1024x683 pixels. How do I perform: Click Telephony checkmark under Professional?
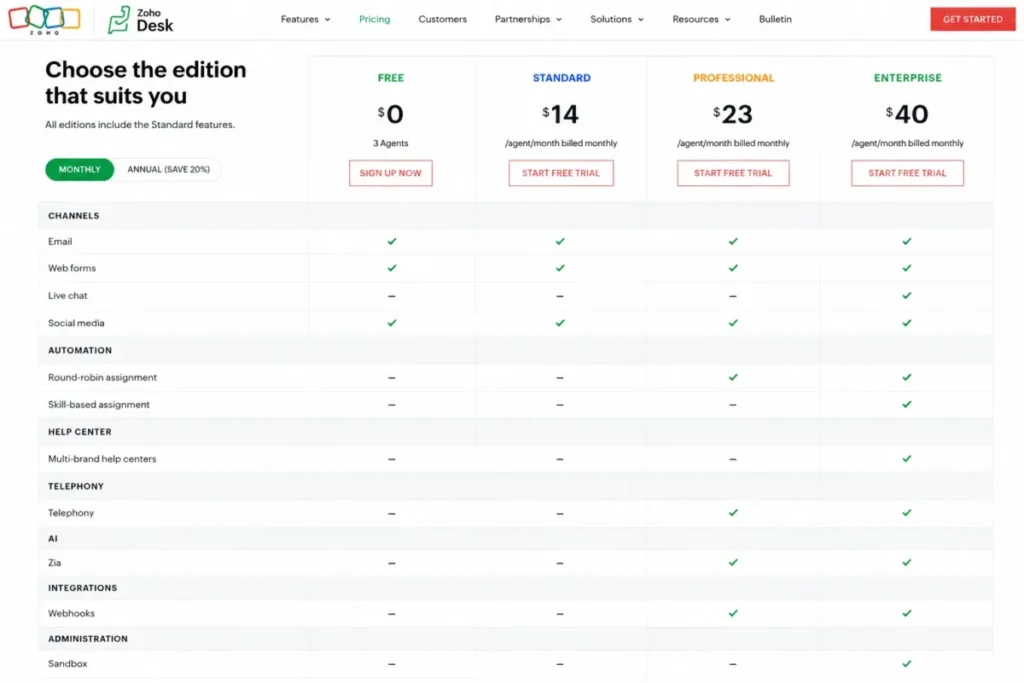coord(733,513)
